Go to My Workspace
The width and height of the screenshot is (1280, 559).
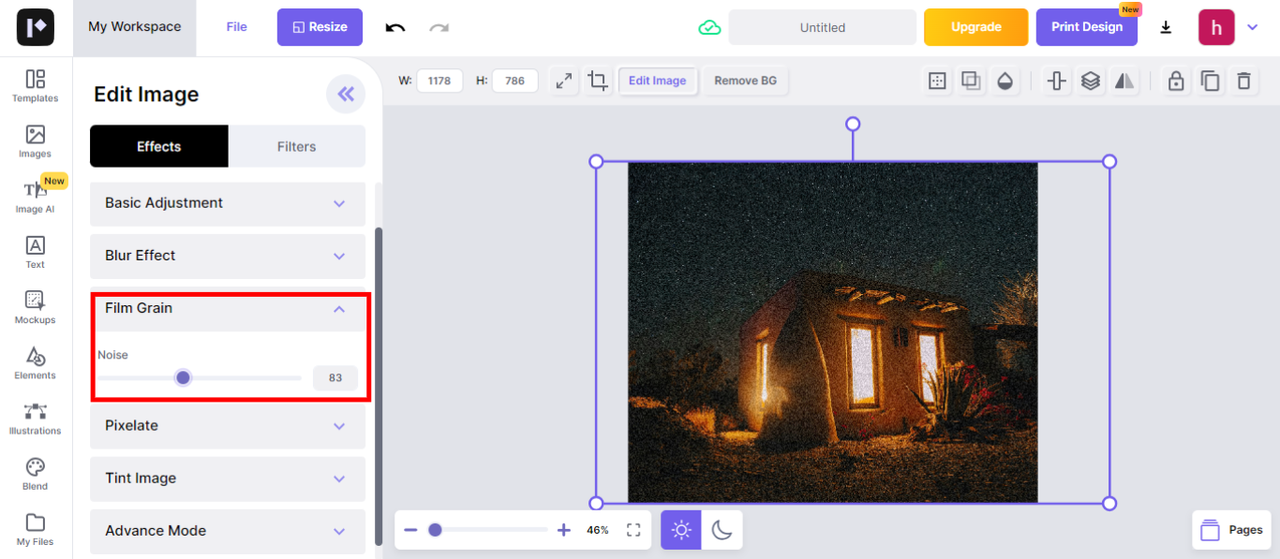tap(134, 27)
